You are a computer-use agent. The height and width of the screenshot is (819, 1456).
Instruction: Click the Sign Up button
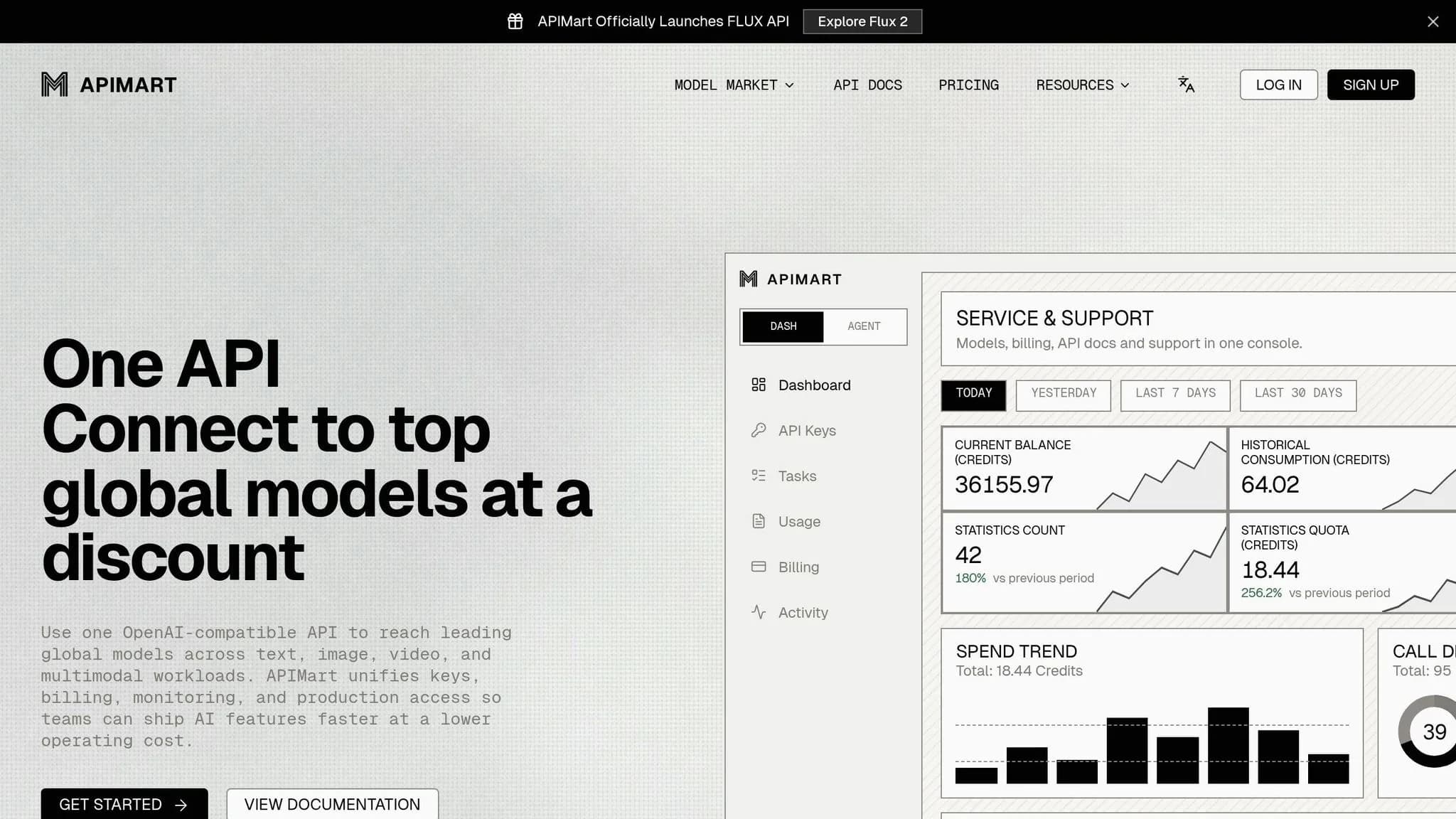coord(1371,85)
